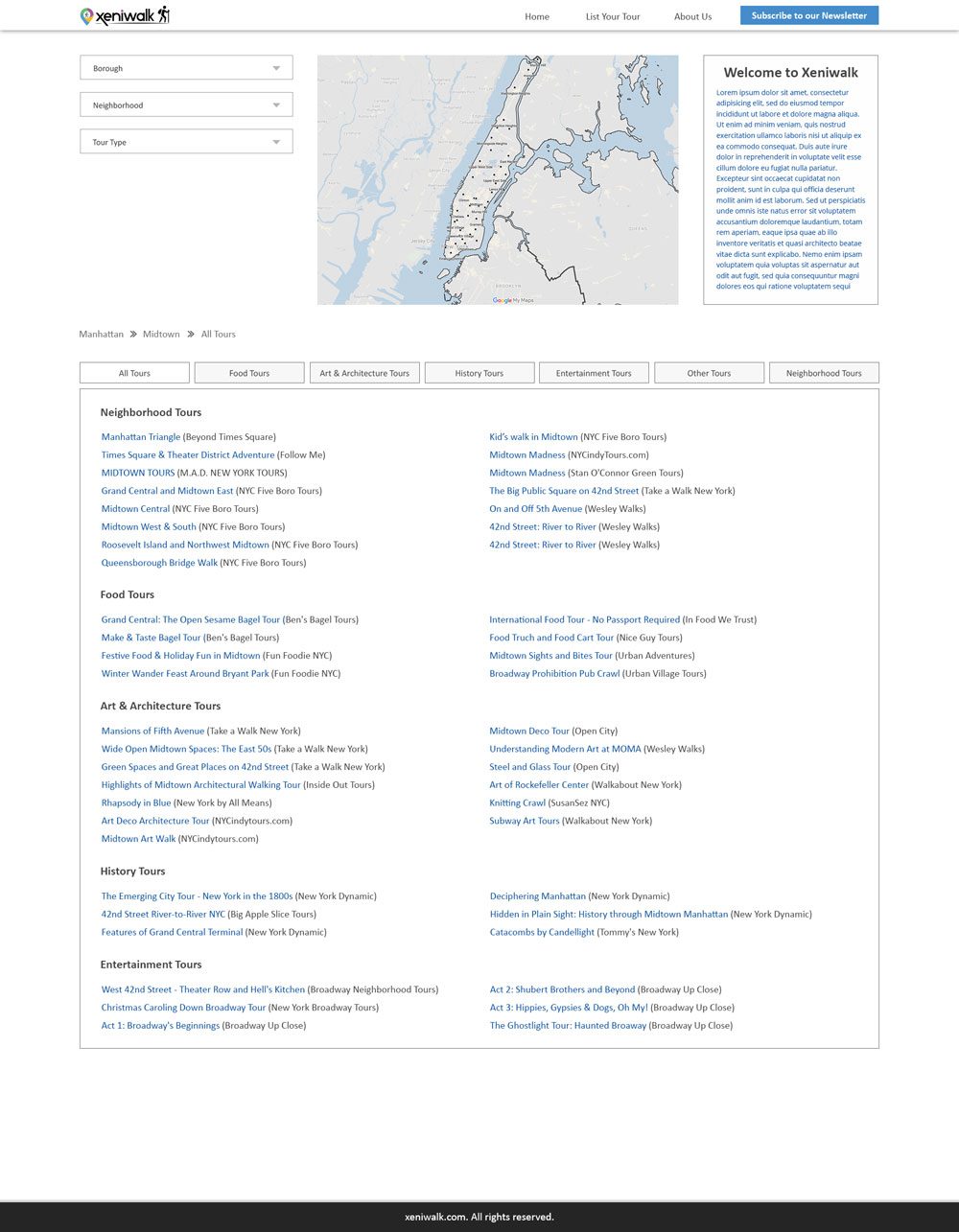Open Highlights of Midtown Architectural Walking Tour
Image resolution: width=959 pixels, height=1232 pixels.
coord(201,785)
